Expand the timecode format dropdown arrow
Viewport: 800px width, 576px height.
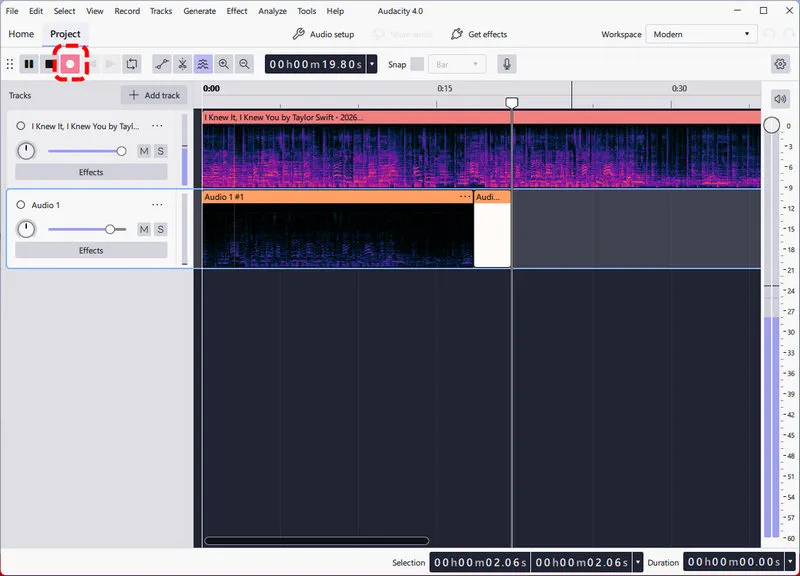tap(372, 64)
